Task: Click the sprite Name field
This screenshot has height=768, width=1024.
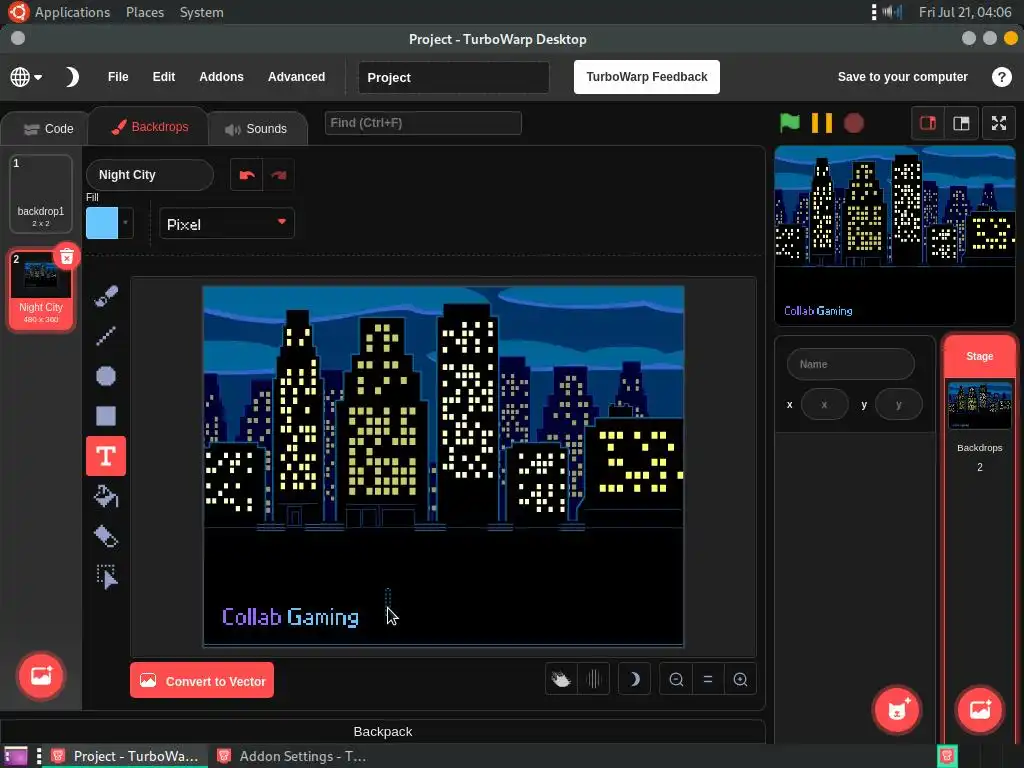Action: tap(850, 364)
